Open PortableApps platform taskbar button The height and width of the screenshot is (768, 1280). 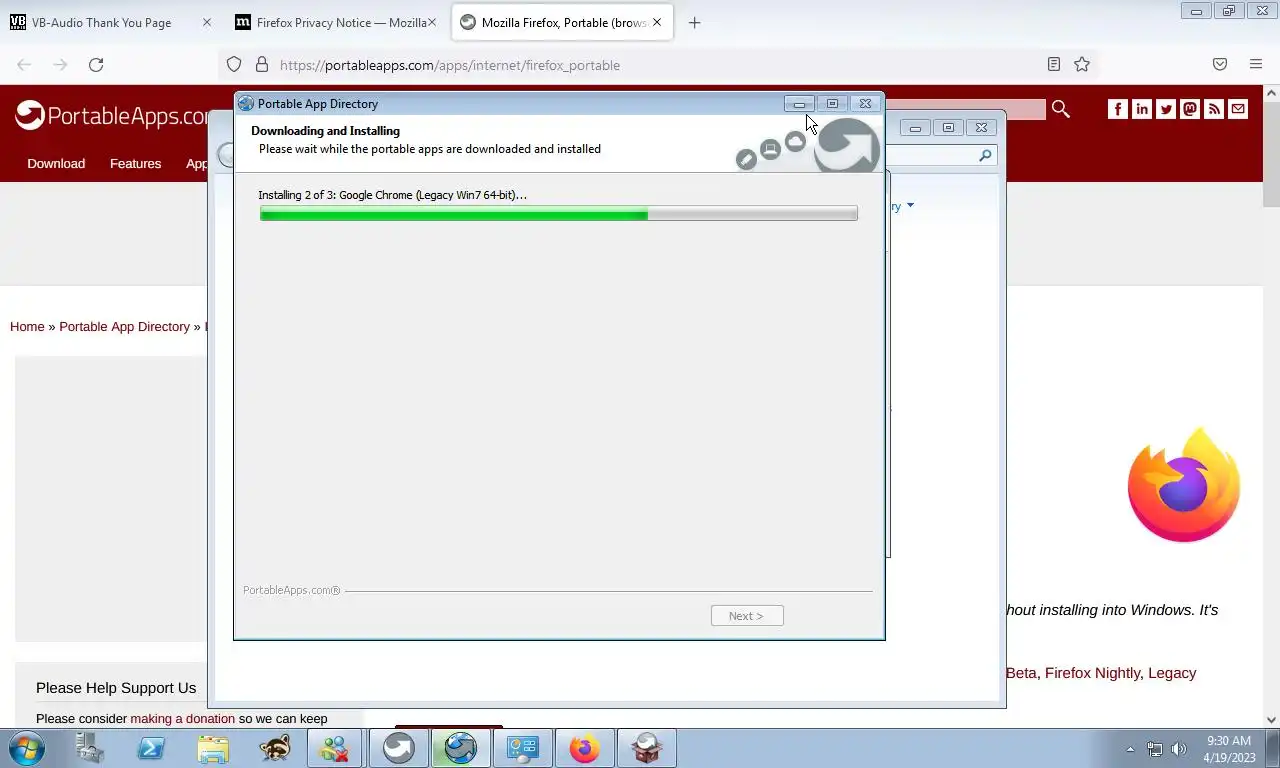point(399,748)
